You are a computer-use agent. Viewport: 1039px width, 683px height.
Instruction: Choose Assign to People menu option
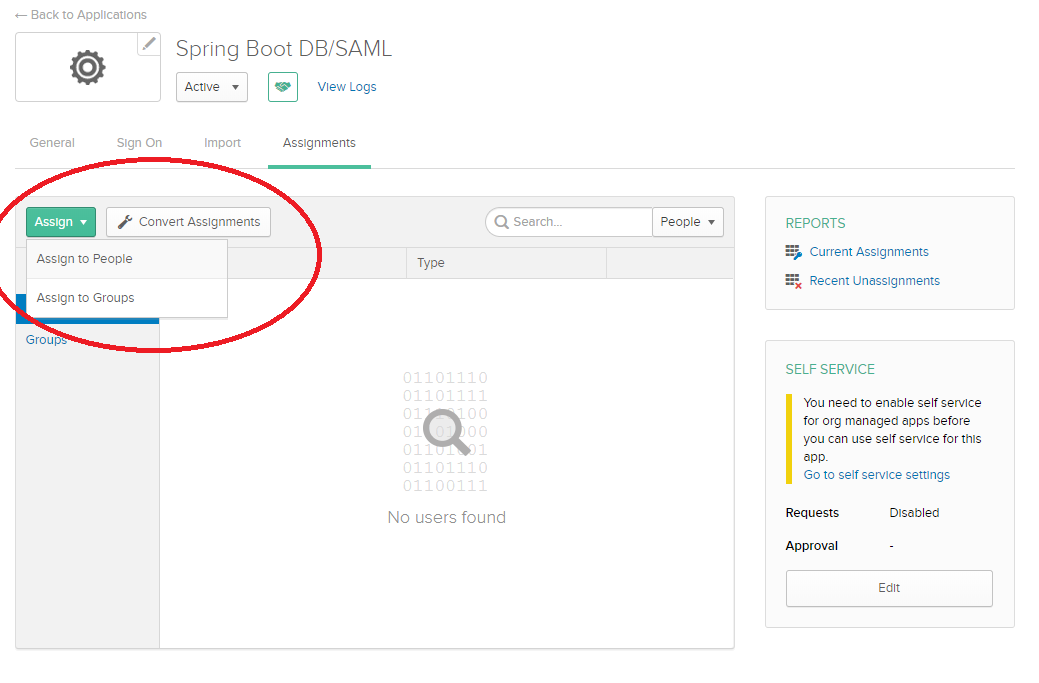pyautogui.click(x=127, y=259)
